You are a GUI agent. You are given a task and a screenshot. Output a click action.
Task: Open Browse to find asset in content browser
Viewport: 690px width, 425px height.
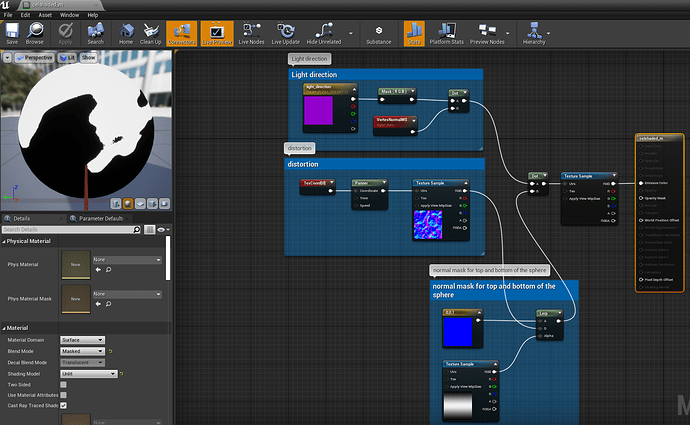[x=34, y=33]
